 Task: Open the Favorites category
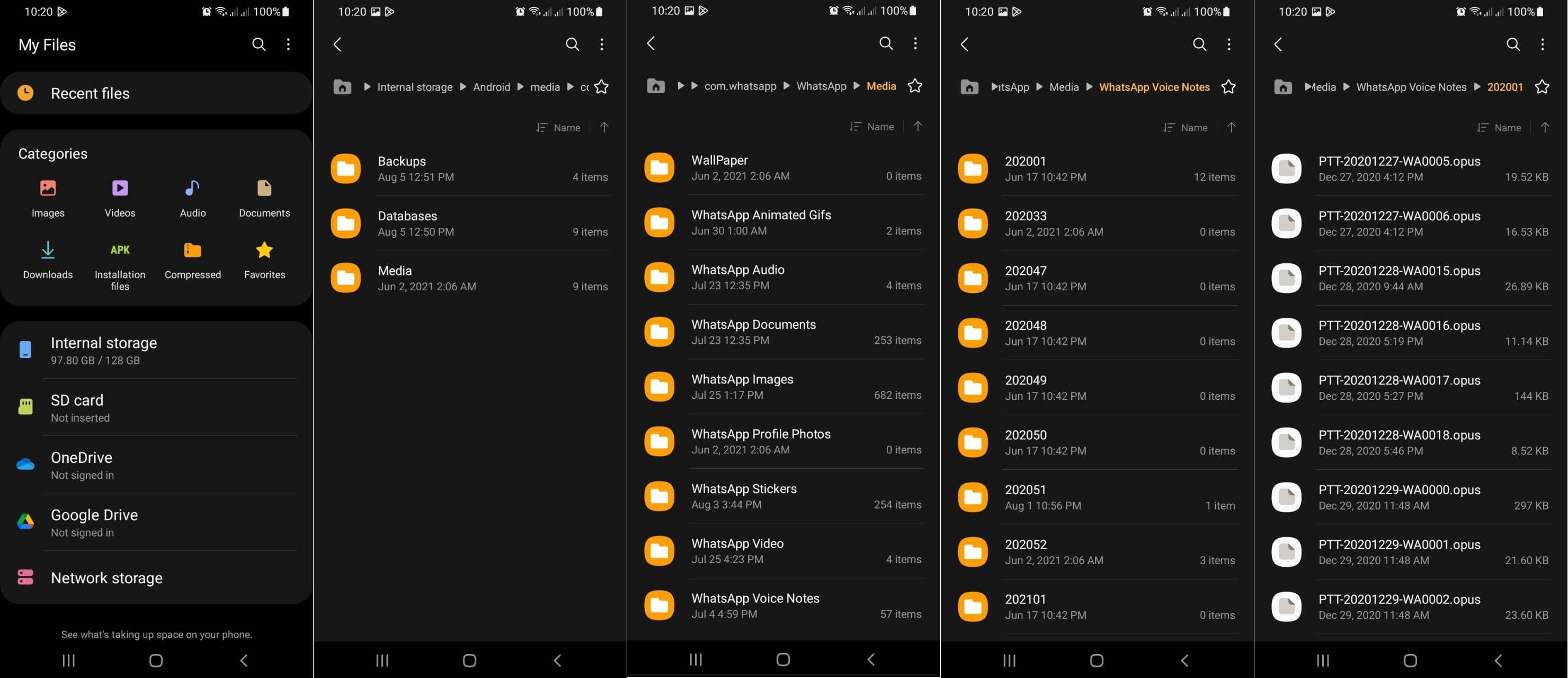click(x=264, y=261)
